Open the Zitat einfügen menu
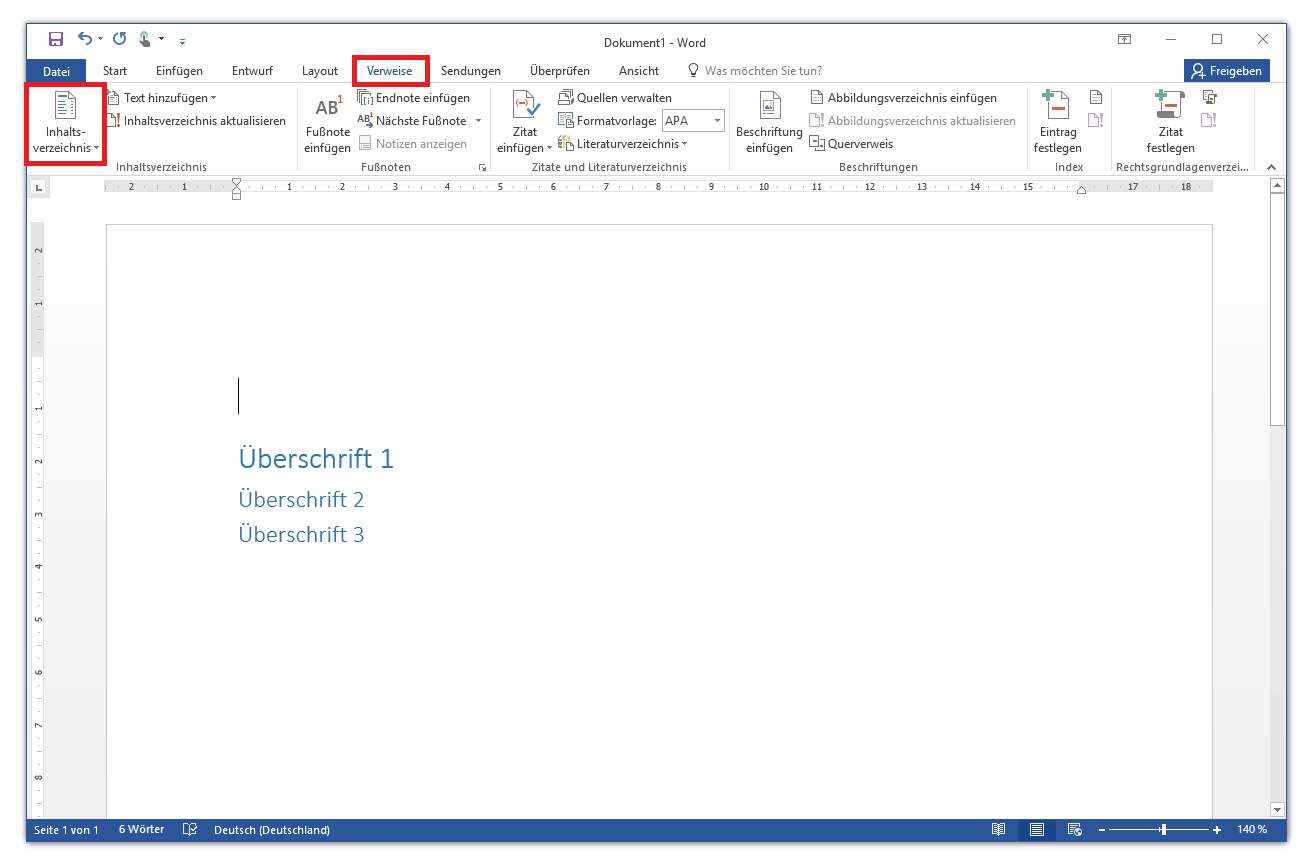Viewport: 1315px width, 865px height. point(525,124)
